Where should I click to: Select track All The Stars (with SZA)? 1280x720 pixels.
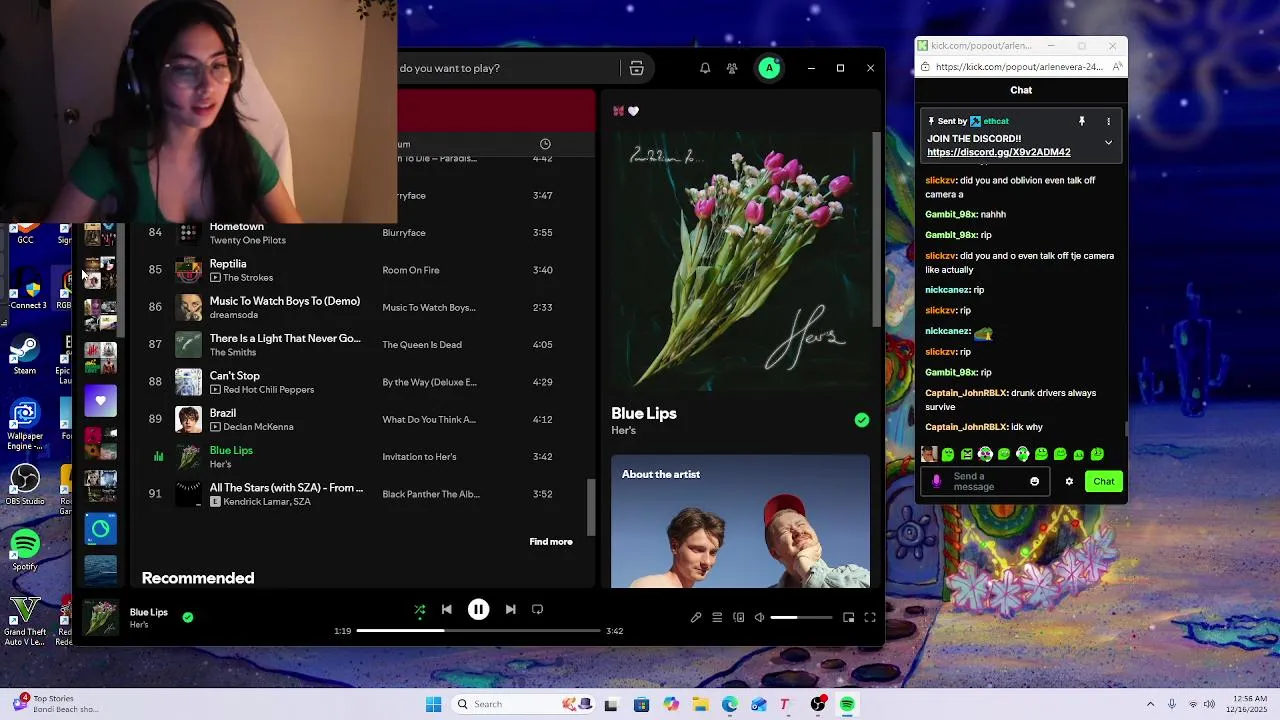[x=364, y=494]
